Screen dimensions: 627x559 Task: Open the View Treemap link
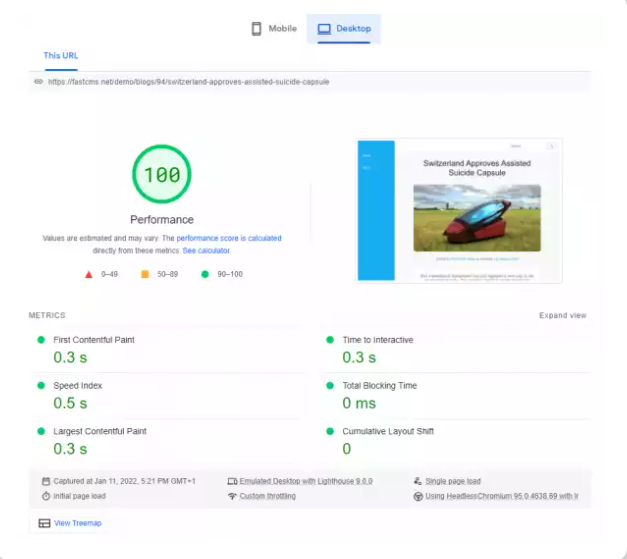[78, 523]
